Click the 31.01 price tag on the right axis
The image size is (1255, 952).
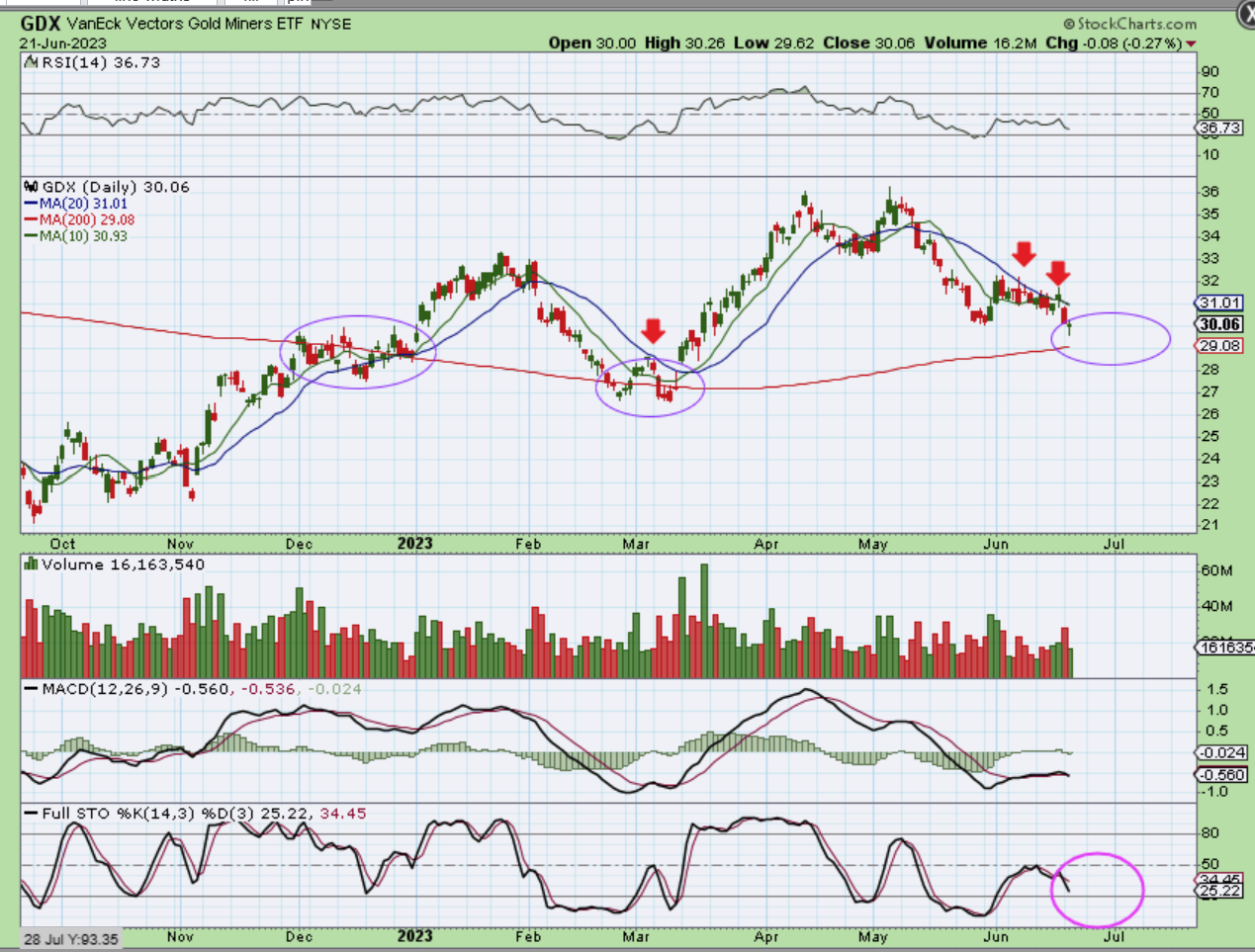pos(1219,303)
